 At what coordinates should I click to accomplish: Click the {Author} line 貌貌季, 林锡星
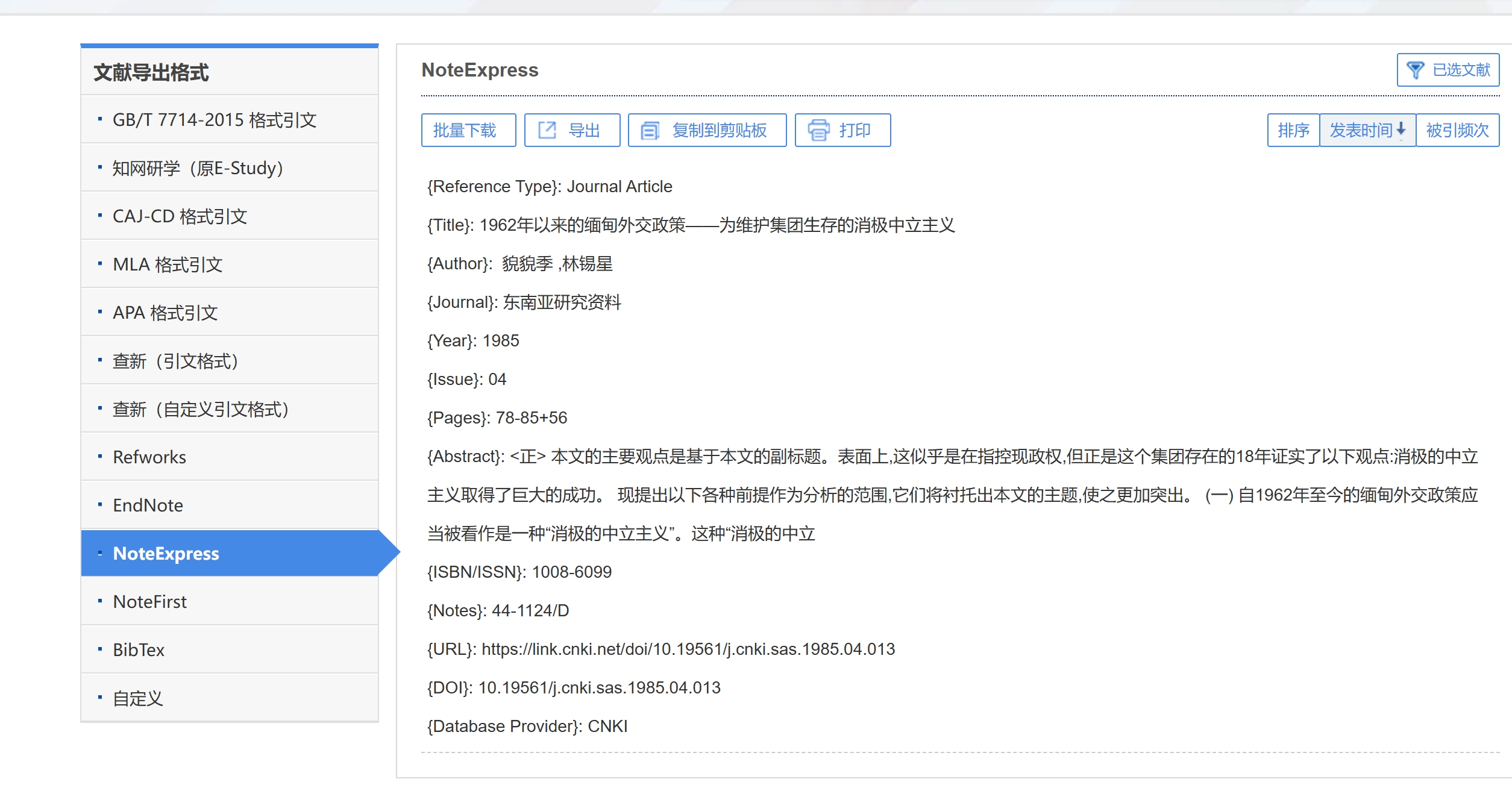click(x=519, y=264)
